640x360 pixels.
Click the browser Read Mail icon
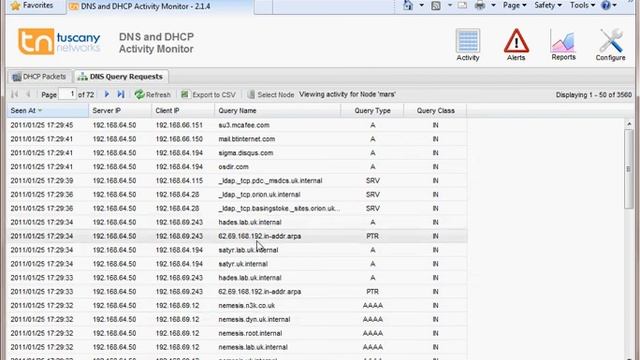(462, 5)
